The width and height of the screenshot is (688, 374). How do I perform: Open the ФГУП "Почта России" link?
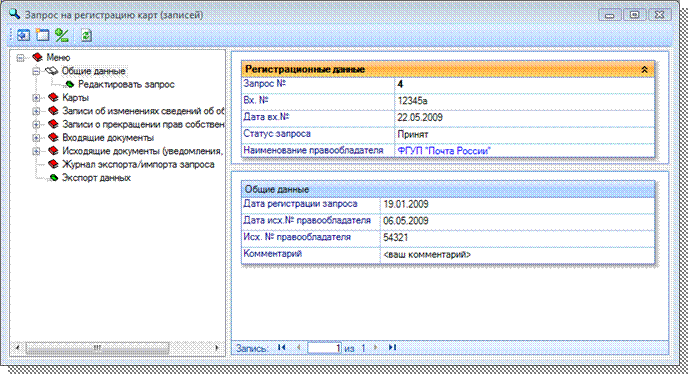pos(444,151)
